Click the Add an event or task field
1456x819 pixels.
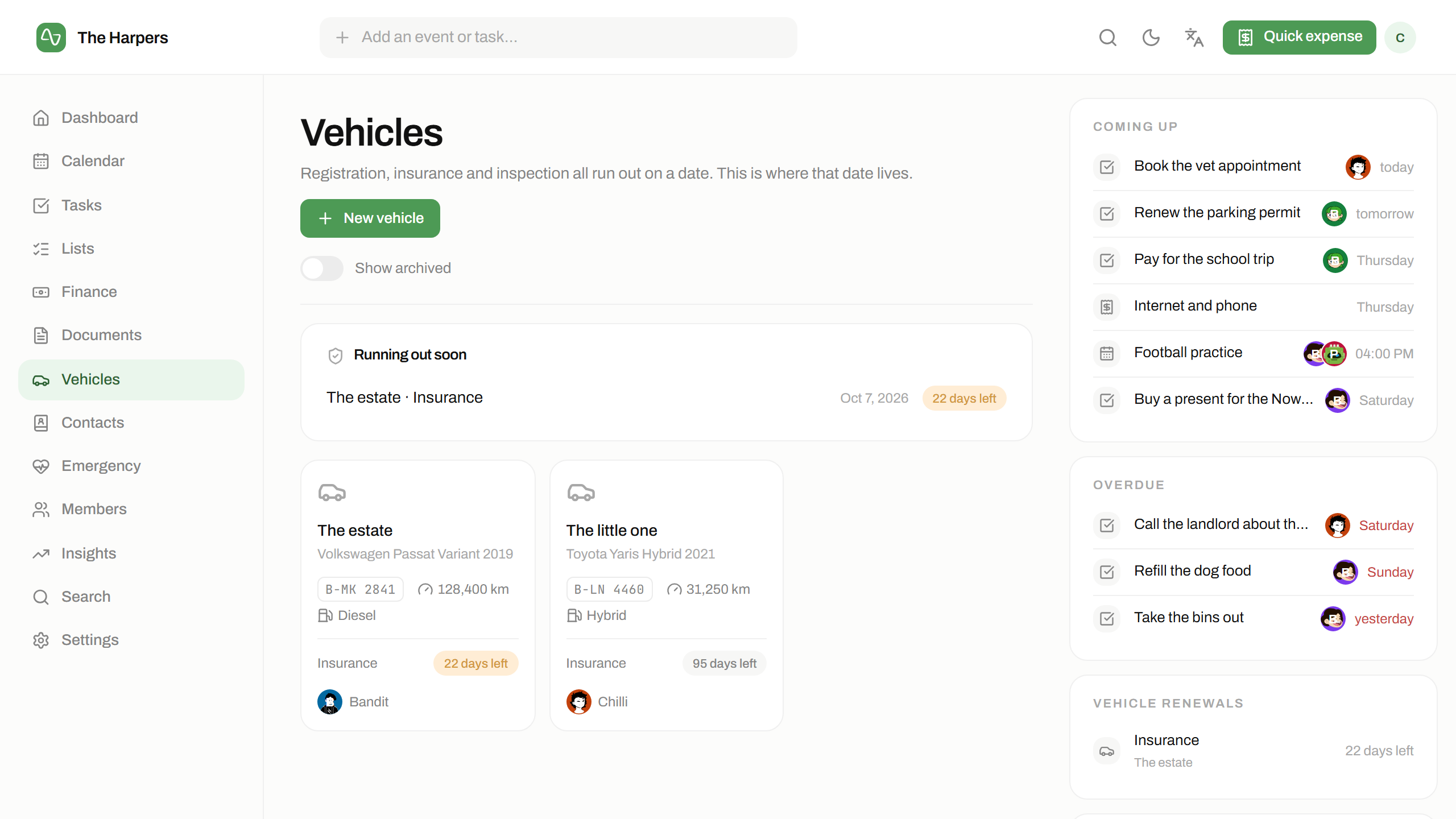pyautogui.click(x=558, y=38)
